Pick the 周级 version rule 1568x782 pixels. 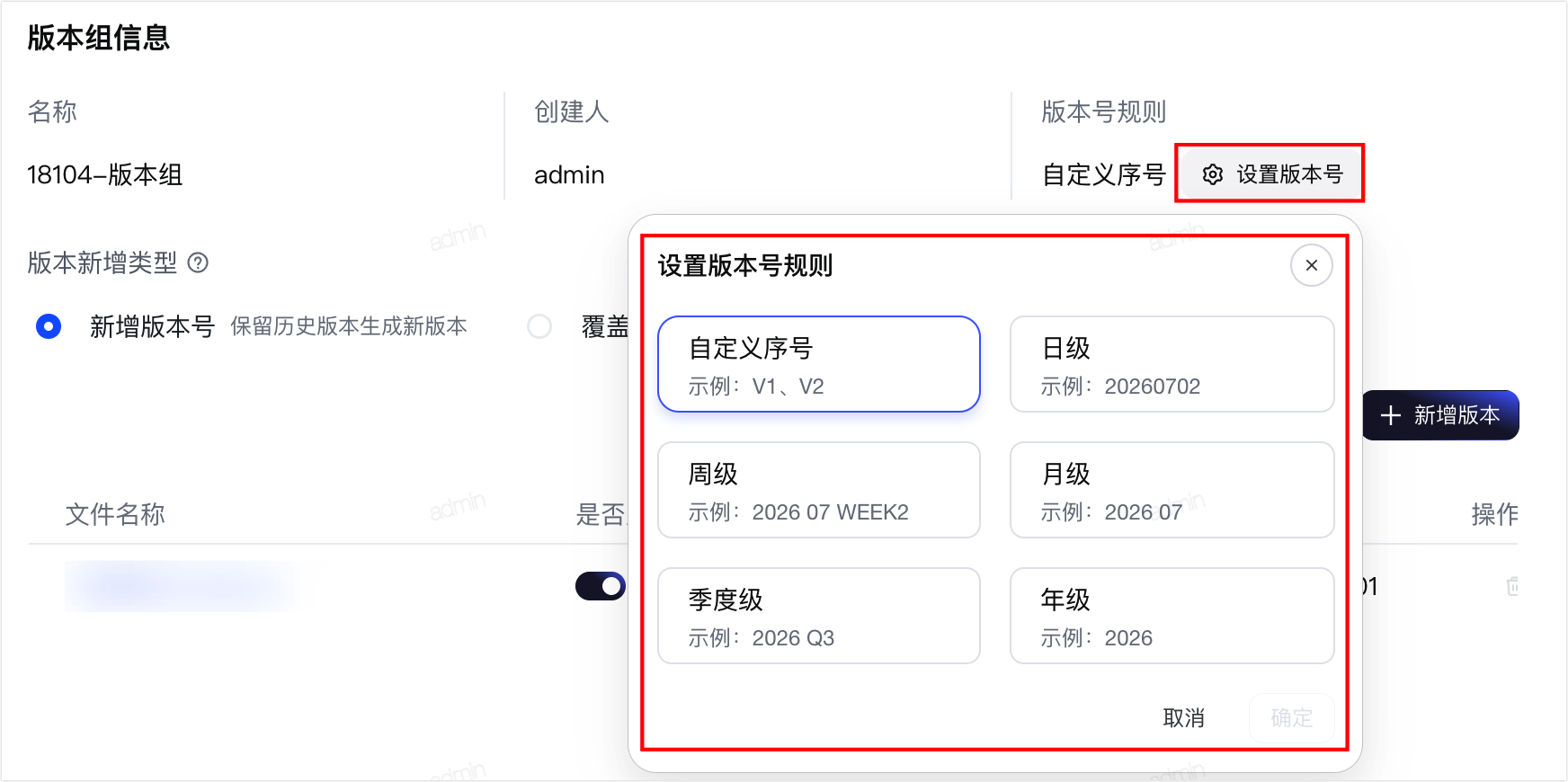click(819, 490)
